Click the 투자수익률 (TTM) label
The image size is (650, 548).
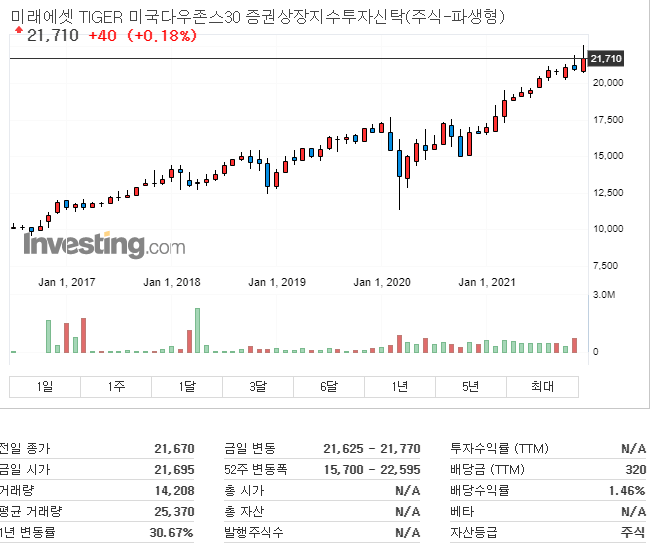(499, 449)
